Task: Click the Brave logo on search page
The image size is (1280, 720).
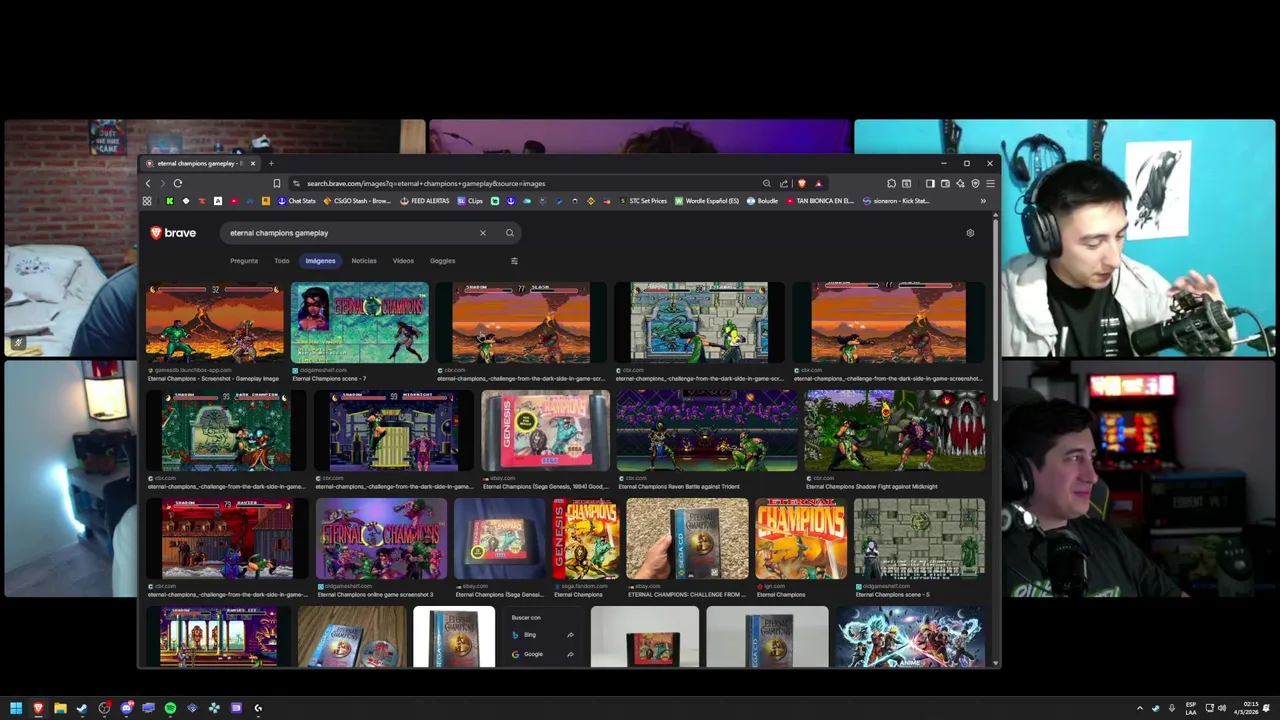Action: pyautogui.click(x=173, y=233)
